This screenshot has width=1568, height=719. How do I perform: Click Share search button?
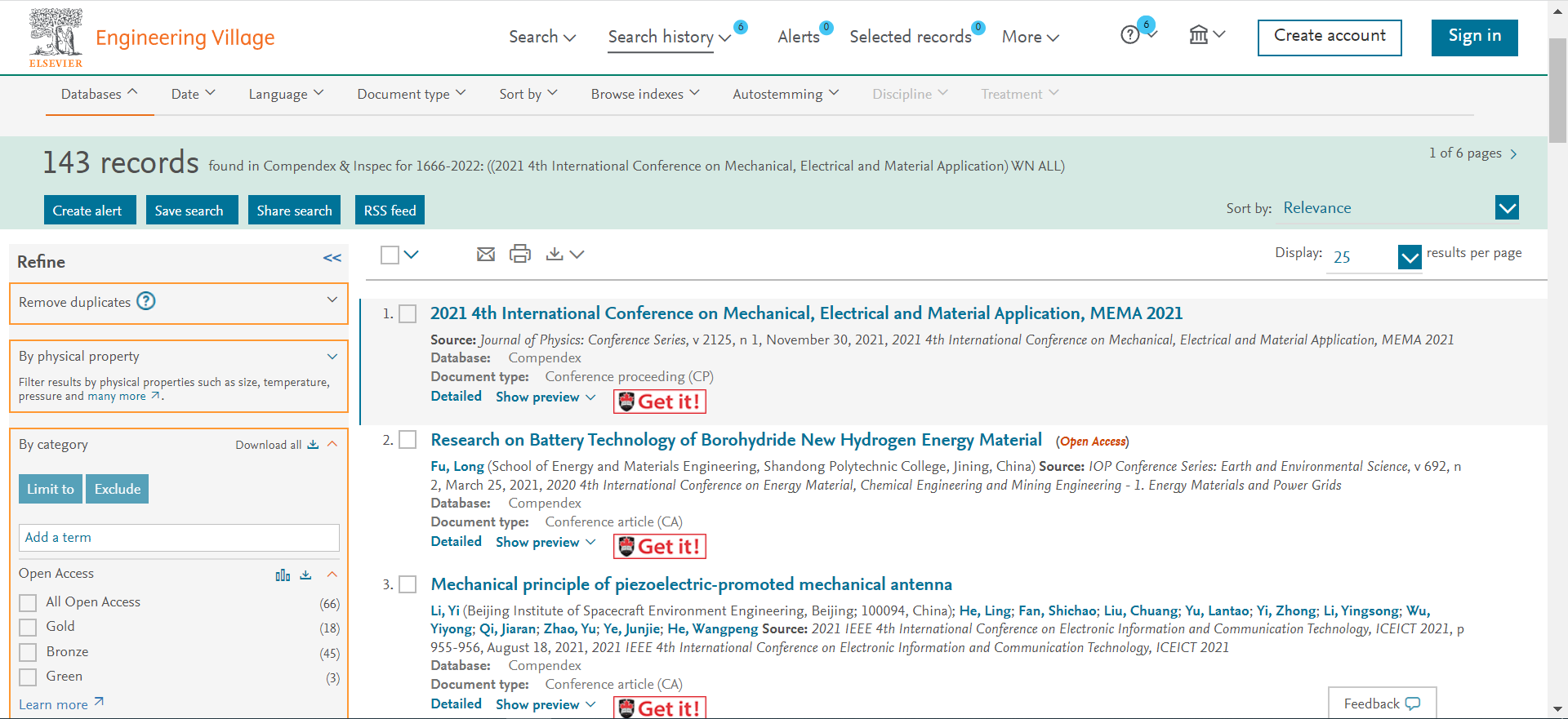295,210
